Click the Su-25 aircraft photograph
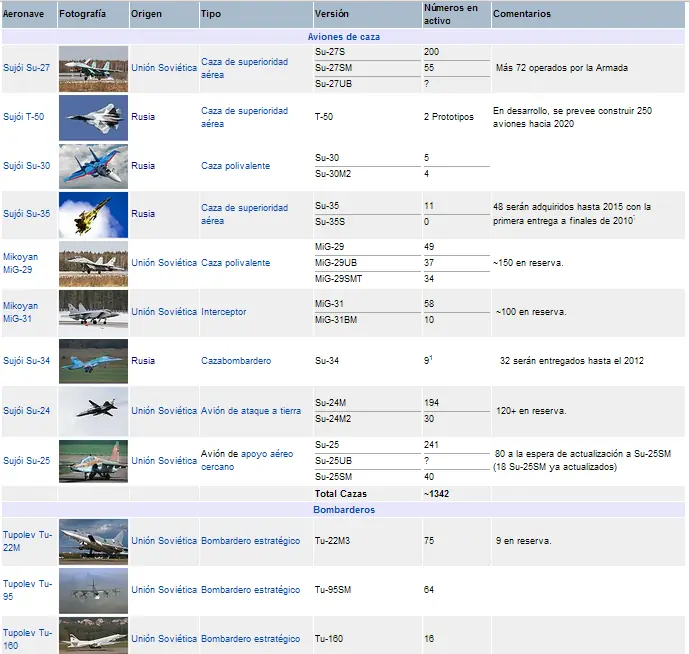The image size is (689, 654). coord(94,461)
